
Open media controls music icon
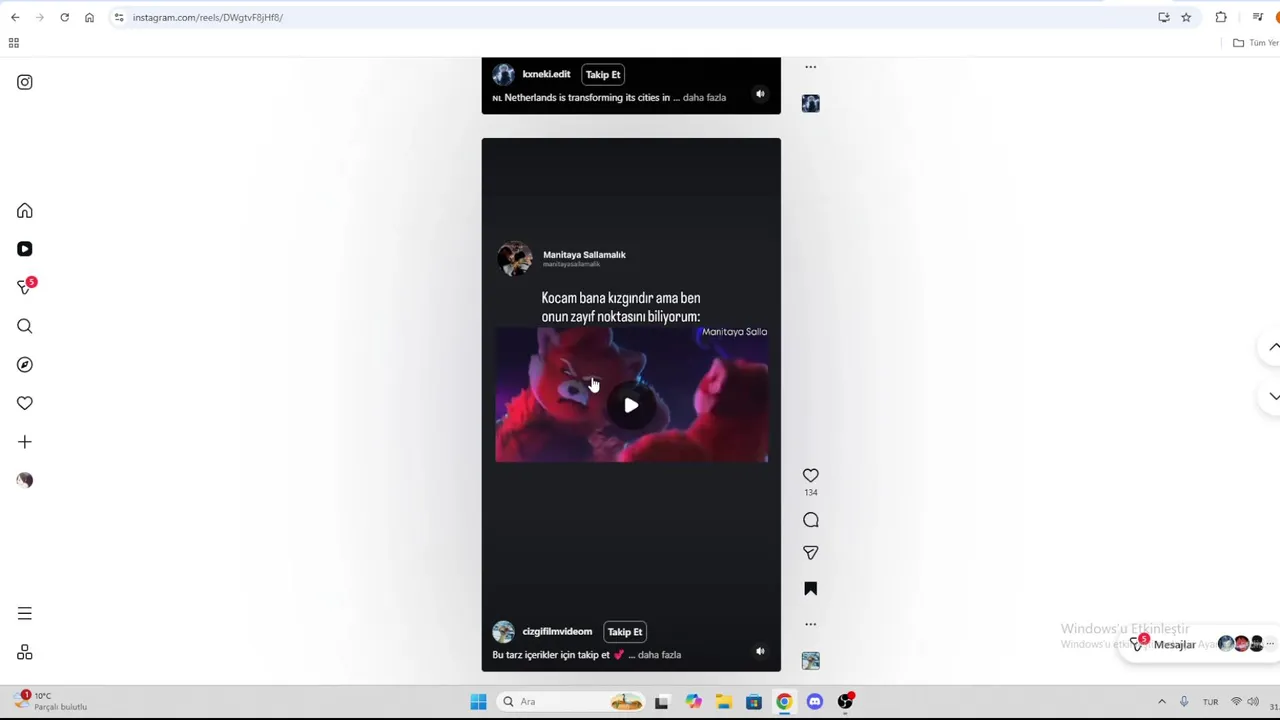[1257, 17]
